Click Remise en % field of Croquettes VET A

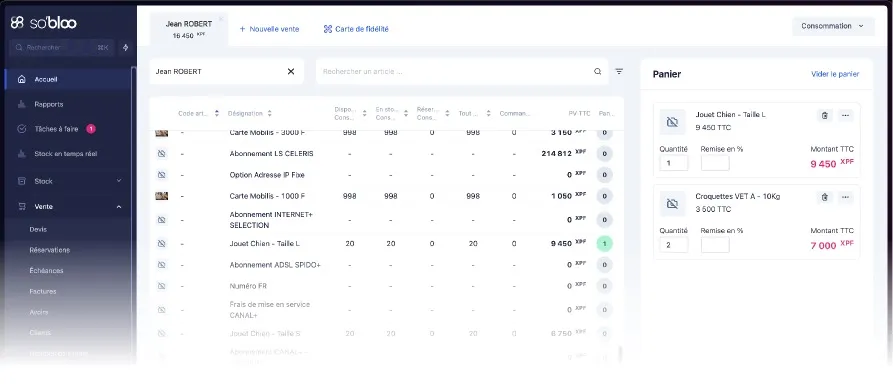point(715,245)
